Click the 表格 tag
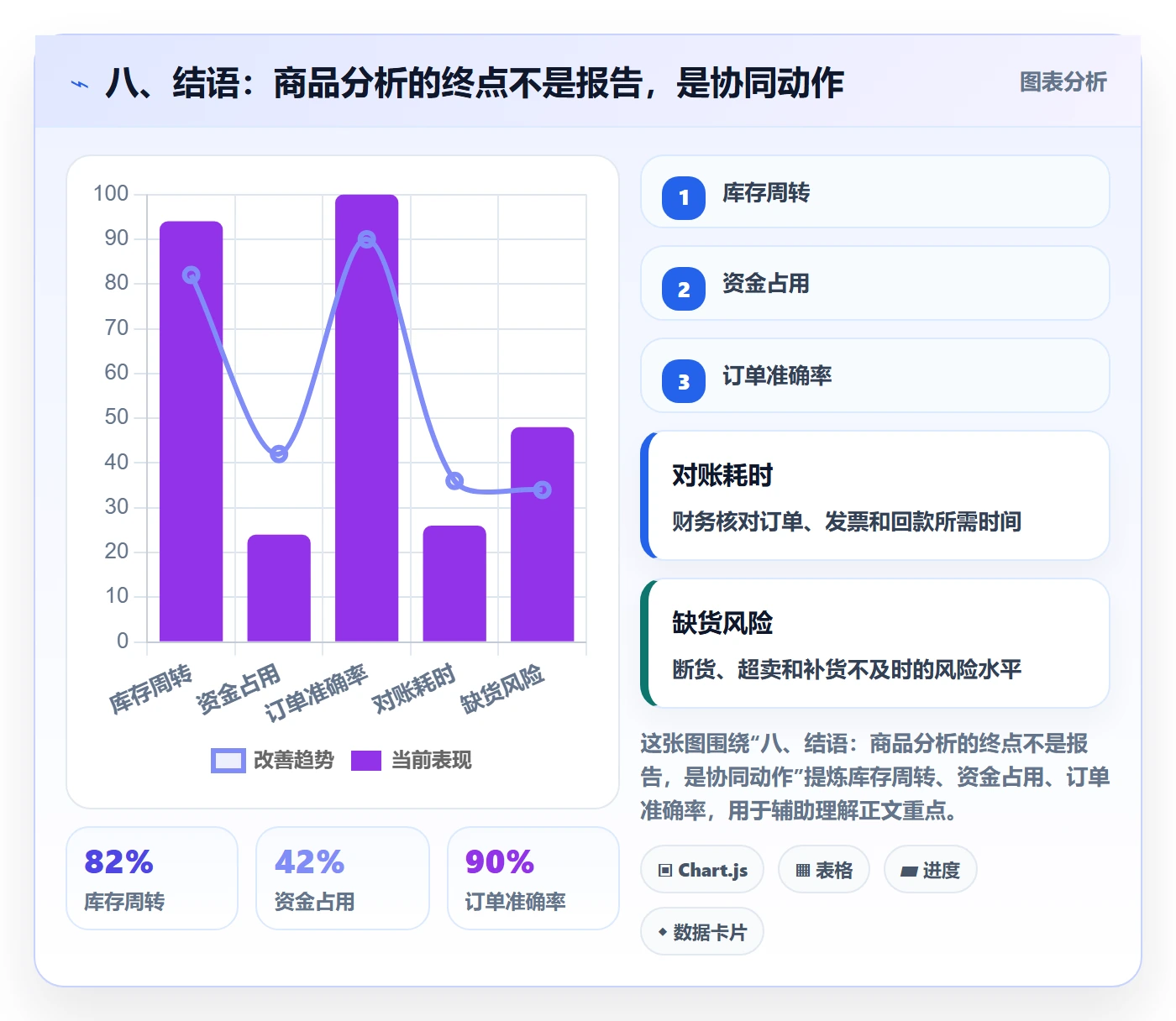1176x1021 pixels. coord(824,870)
